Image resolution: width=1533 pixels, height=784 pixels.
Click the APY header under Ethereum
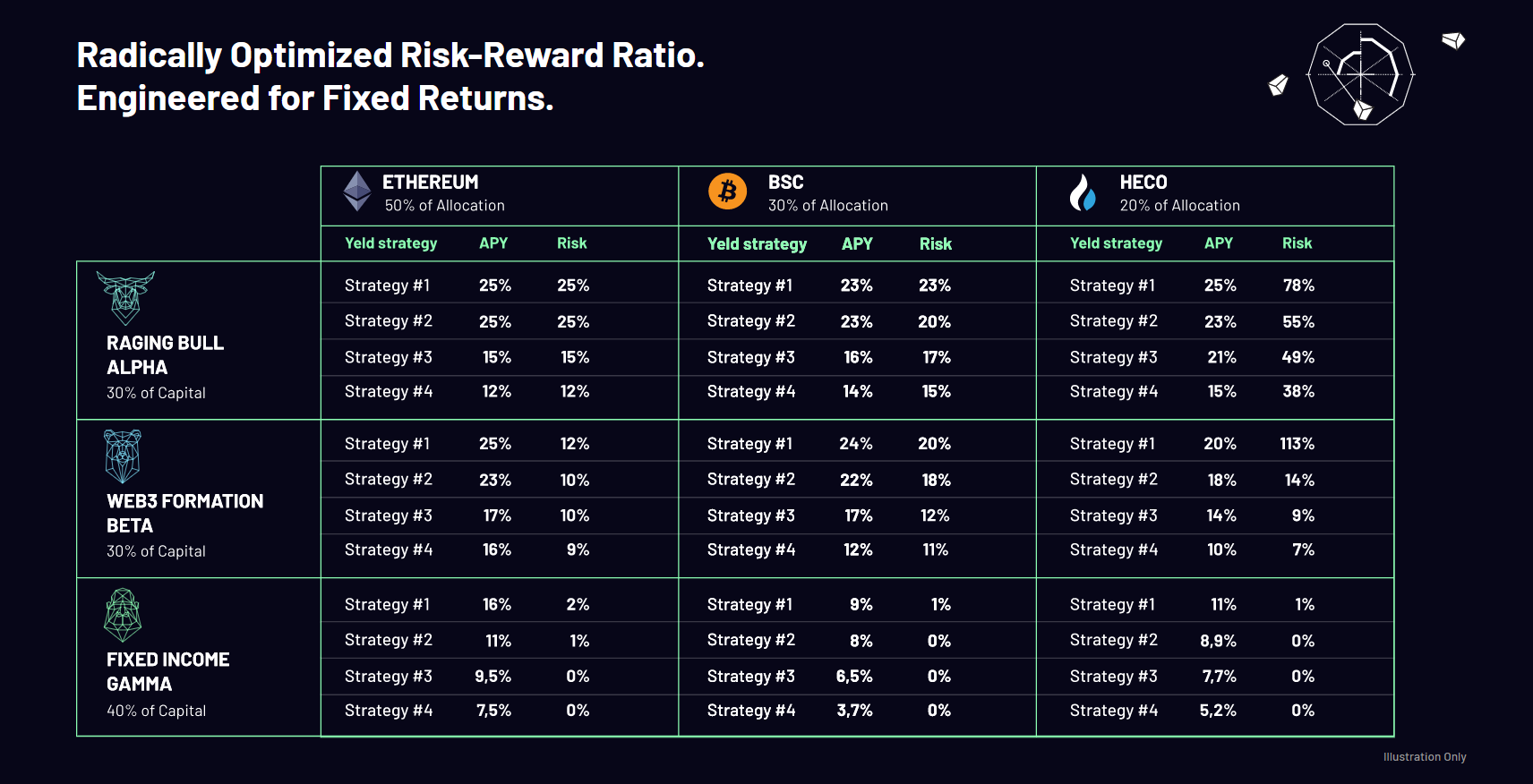click(493, 243)
